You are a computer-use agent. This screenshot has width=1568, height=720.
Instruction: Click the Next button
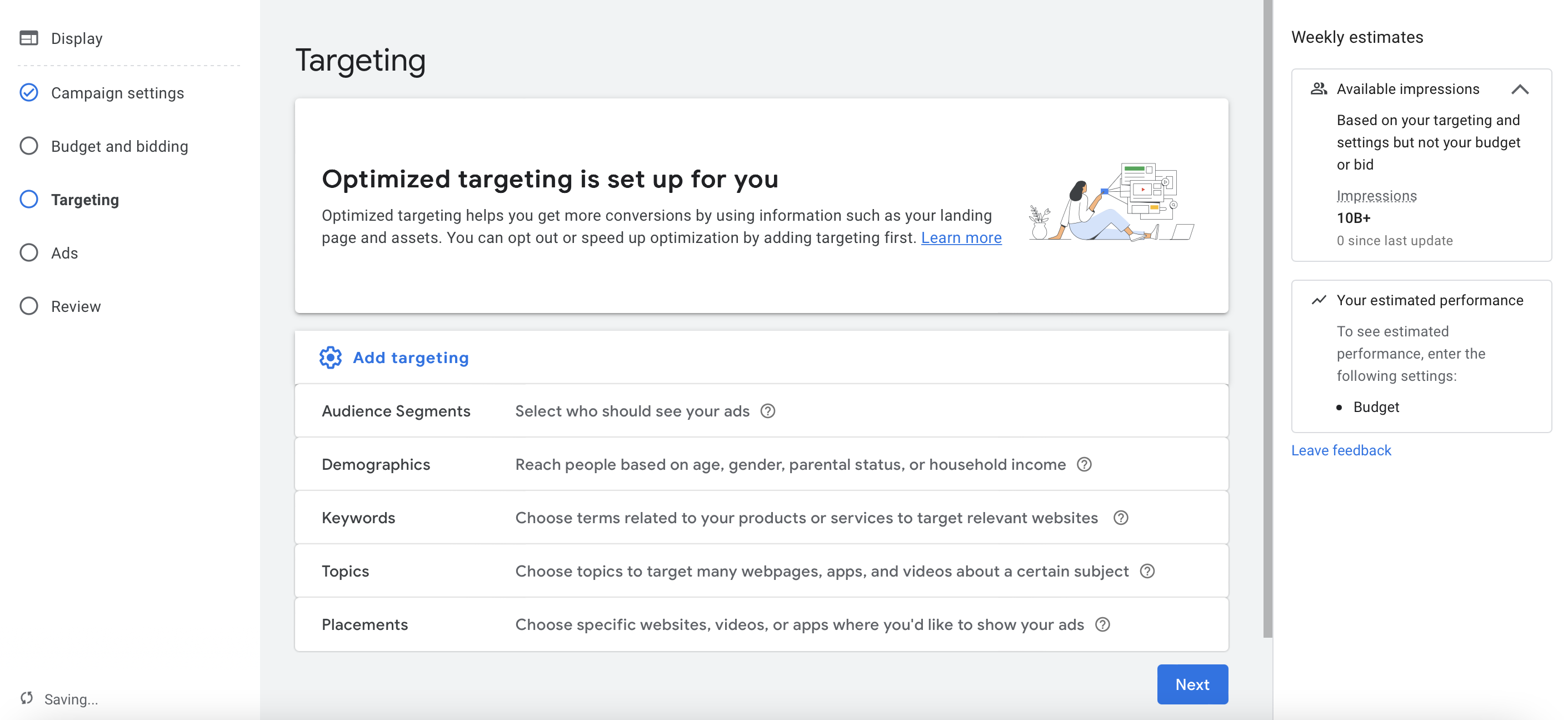[x=1192, y=684]
